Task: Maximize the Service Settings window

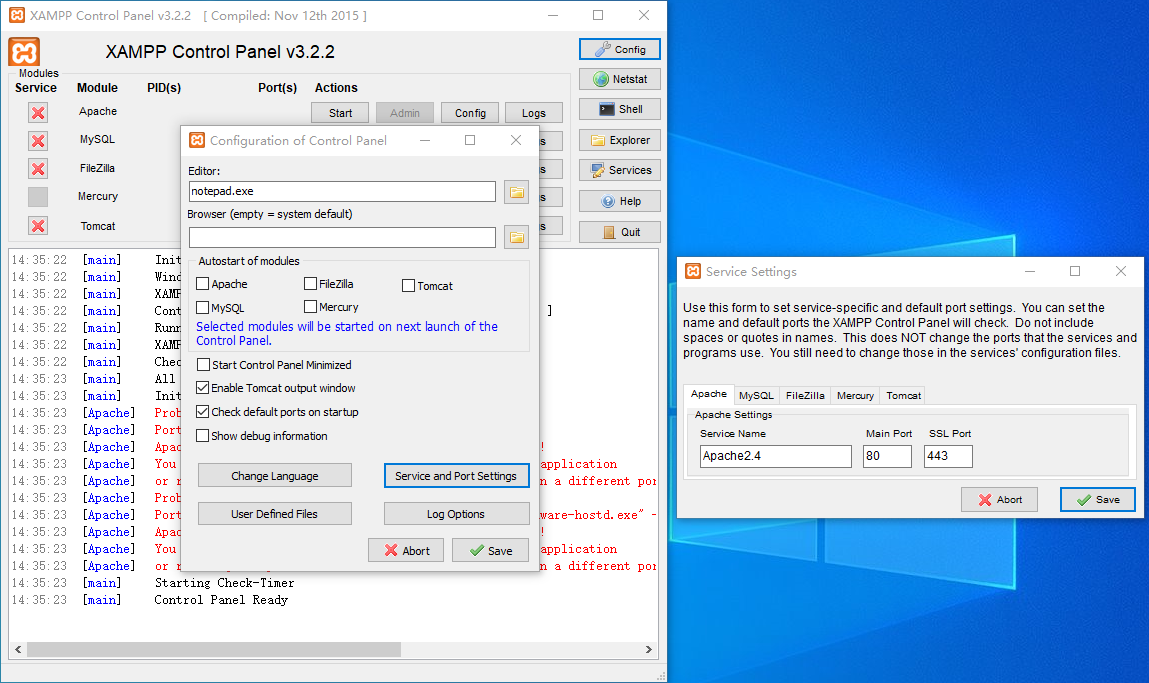Action: click(x=1075, y=271)
